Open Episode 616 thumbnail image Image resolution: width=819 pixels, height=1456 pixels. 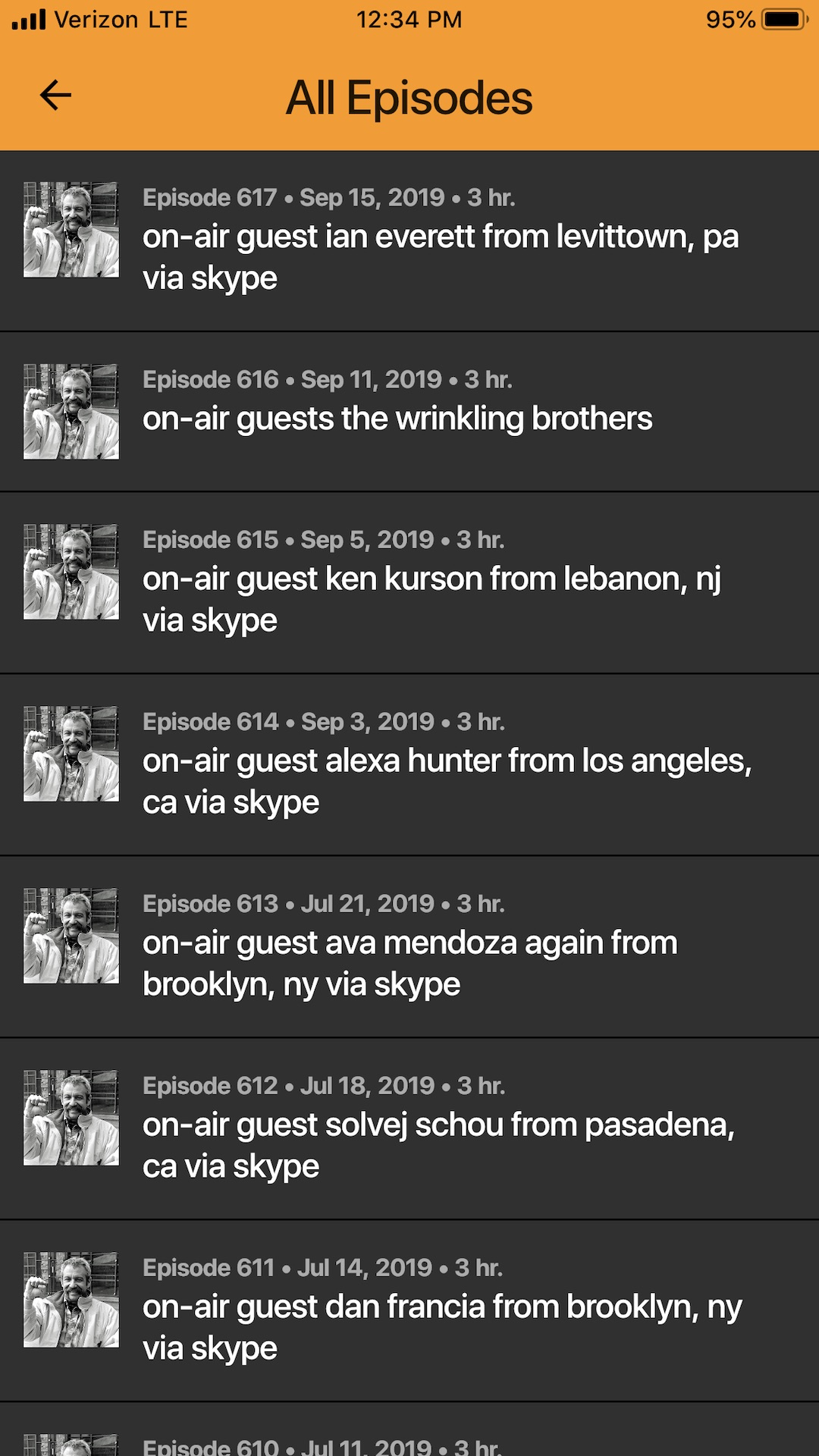tap(71, 412)
